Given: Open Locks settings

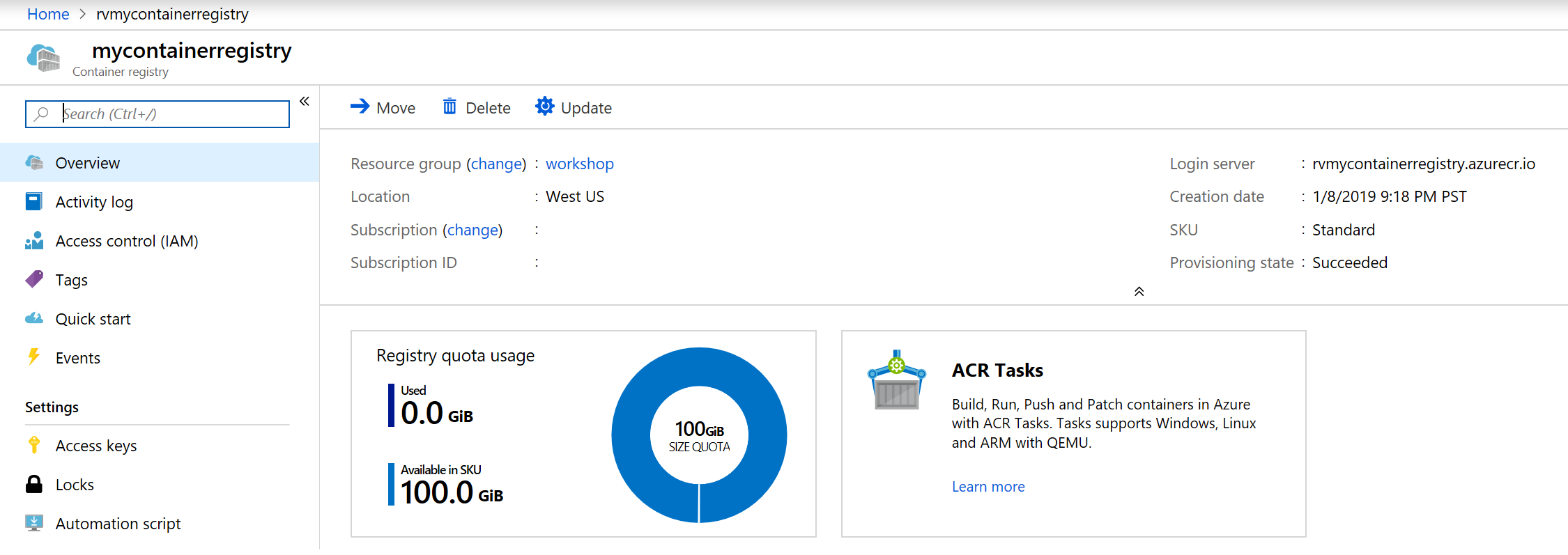Looking at the screenshot, I should (160, 484).
